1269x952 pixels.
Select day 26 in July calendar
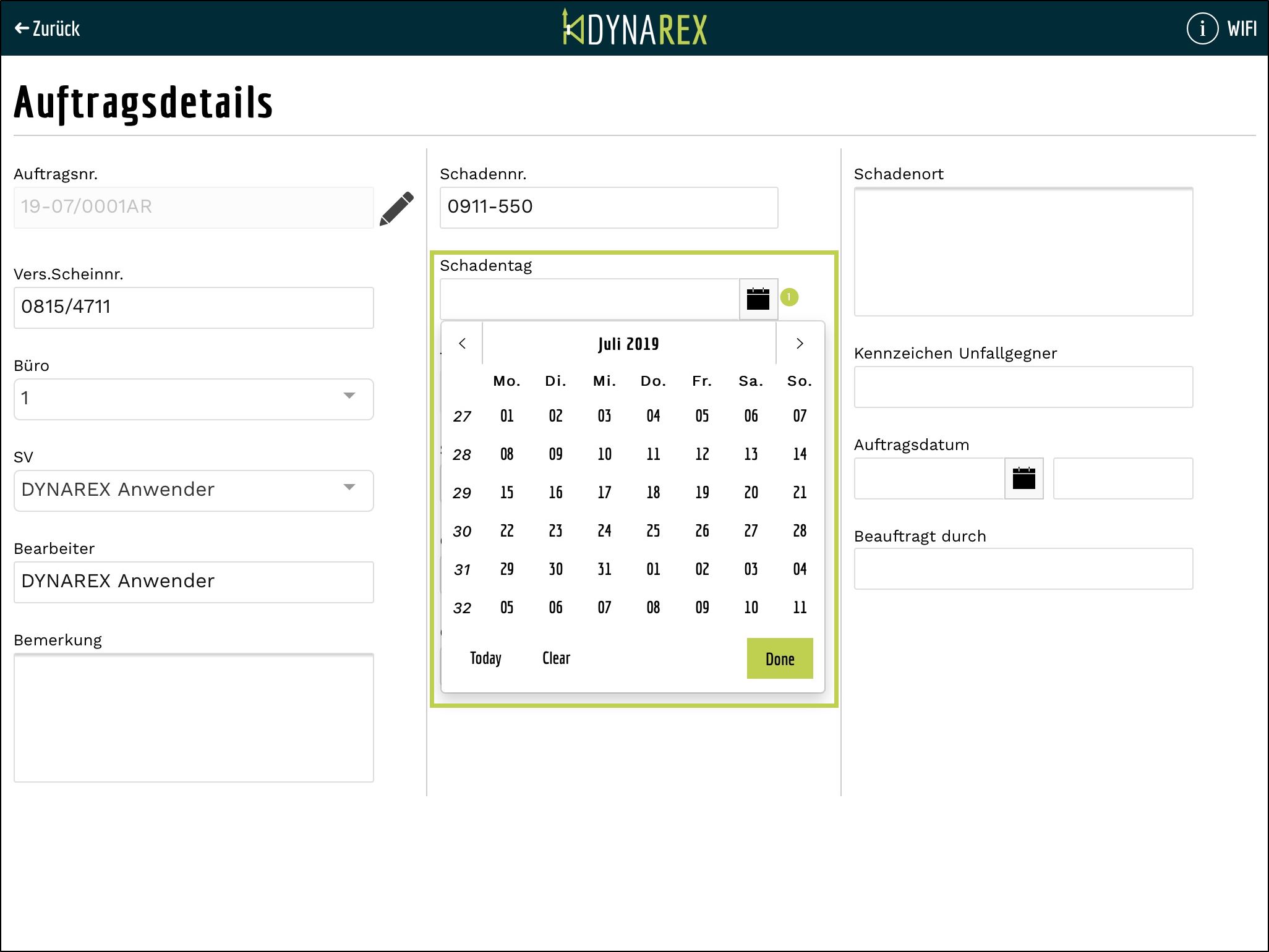[702, 531]
